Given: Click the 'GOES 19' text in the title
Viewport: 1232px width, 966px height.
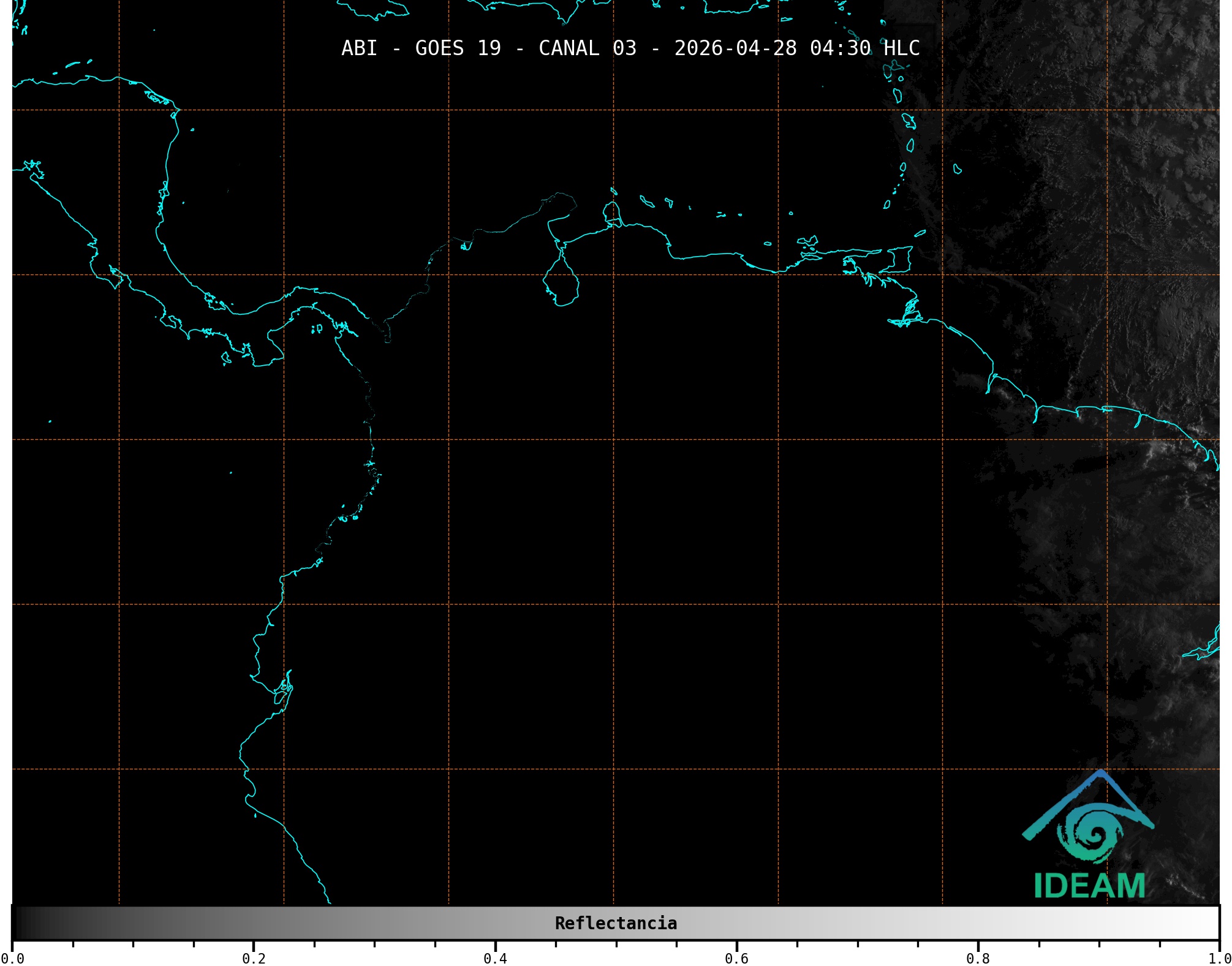Looking at the screenshot, I should tap(458, 48).
